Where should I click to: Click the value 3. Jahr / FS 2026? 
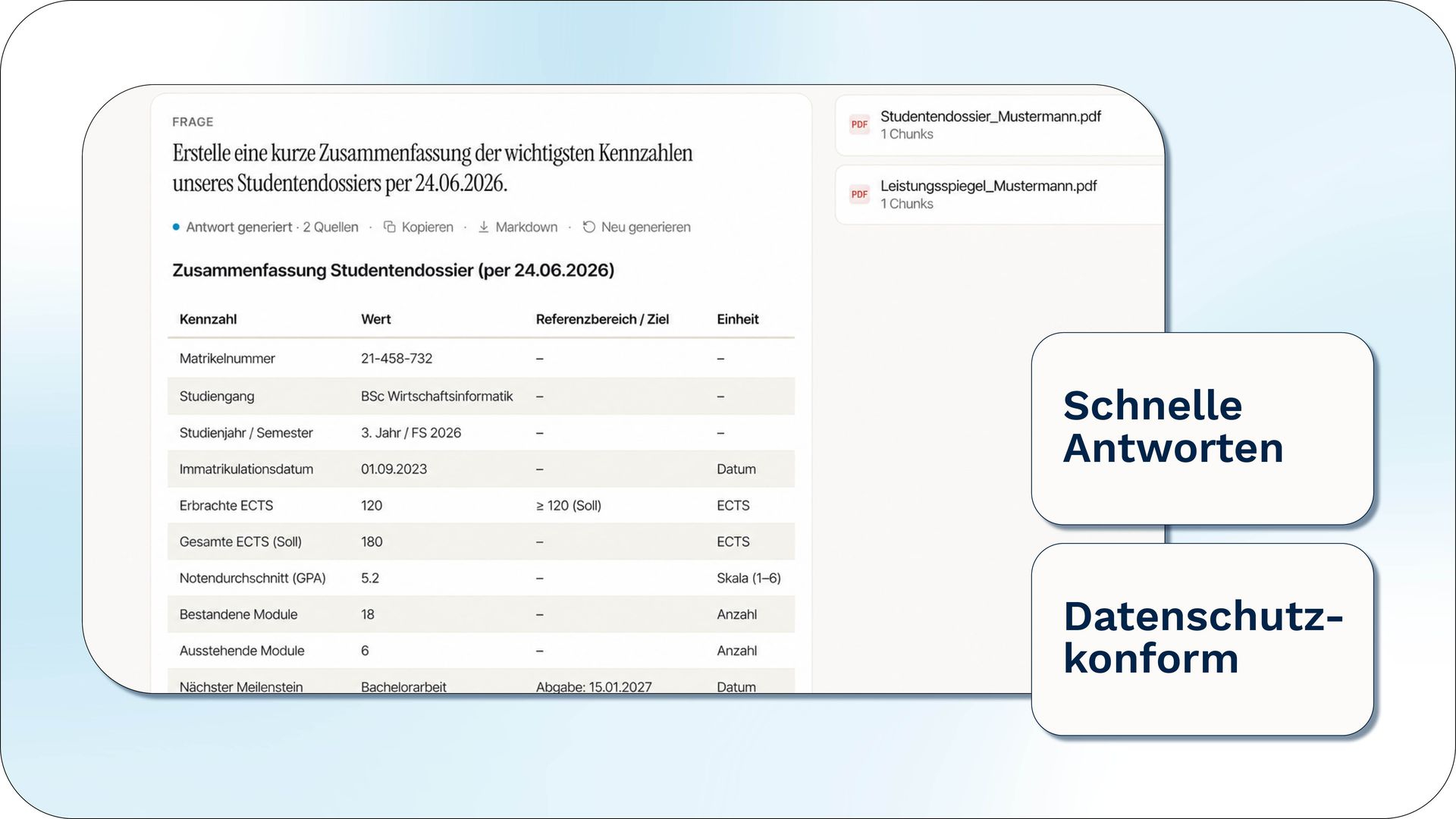pyautogui.click(x=410, y=433)
